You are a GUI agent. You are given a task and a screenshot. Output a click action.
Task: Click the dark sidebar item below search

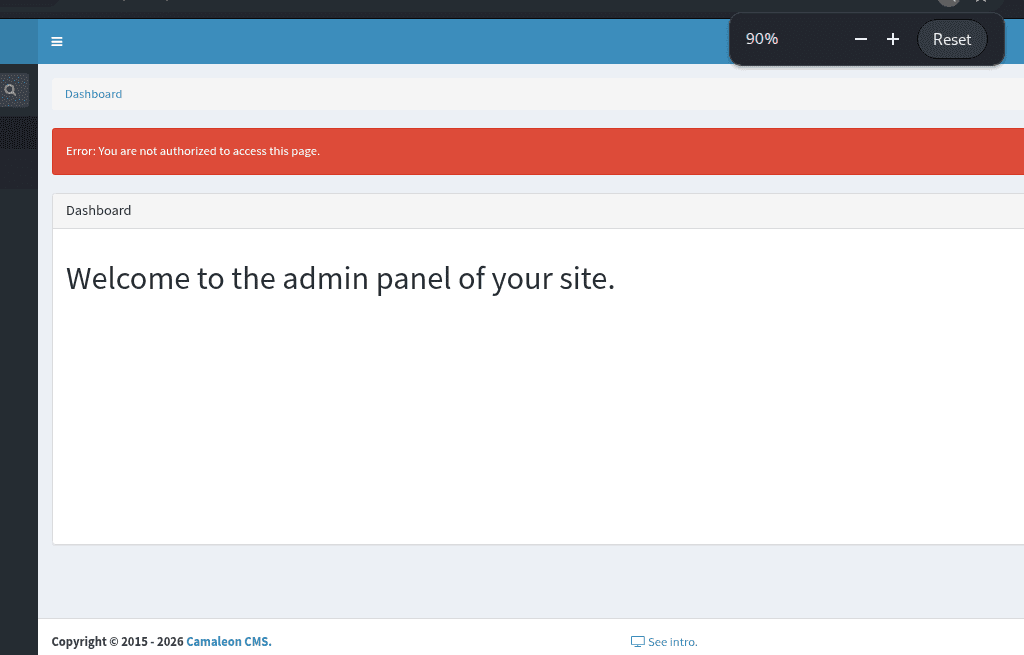tap(18, 133)
